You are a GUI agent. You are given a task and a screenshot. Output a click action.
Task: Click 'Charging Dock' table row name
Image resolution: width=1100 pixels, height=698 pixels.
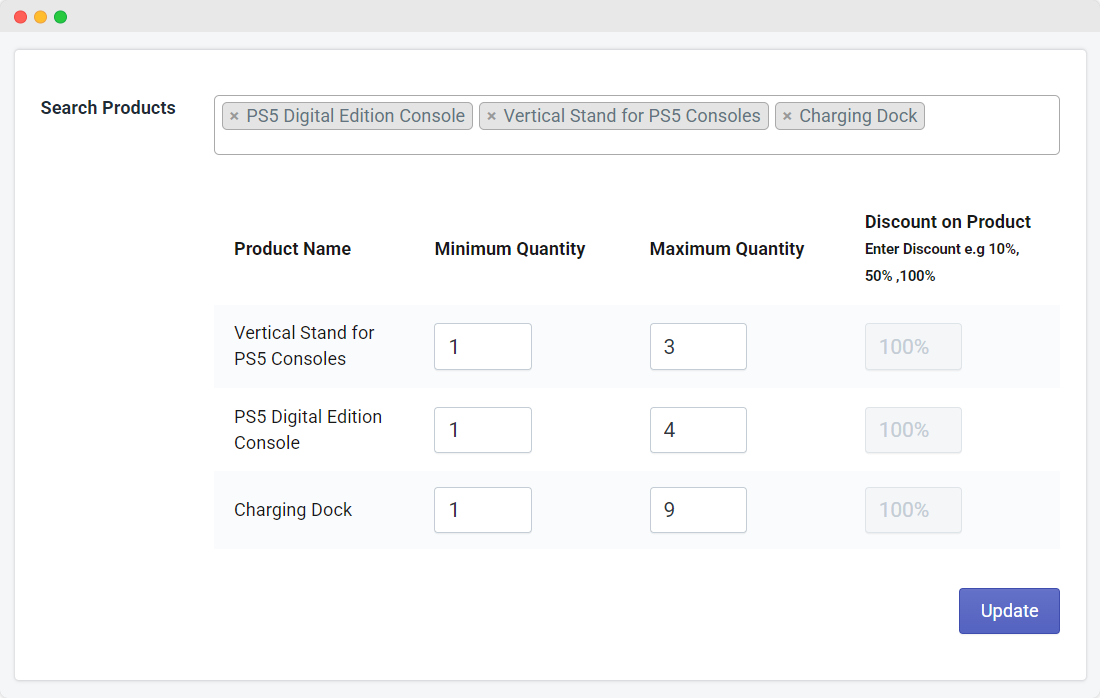pos(293,510)
